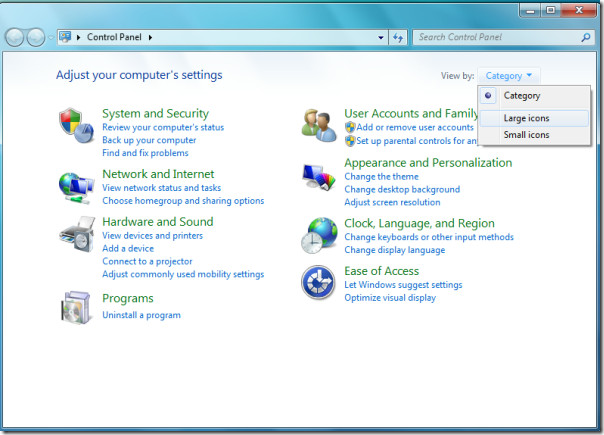Click the Forward navigation arrow button
Image resolution: width=604 pixels, height=435 pixels.
point(35,37)
